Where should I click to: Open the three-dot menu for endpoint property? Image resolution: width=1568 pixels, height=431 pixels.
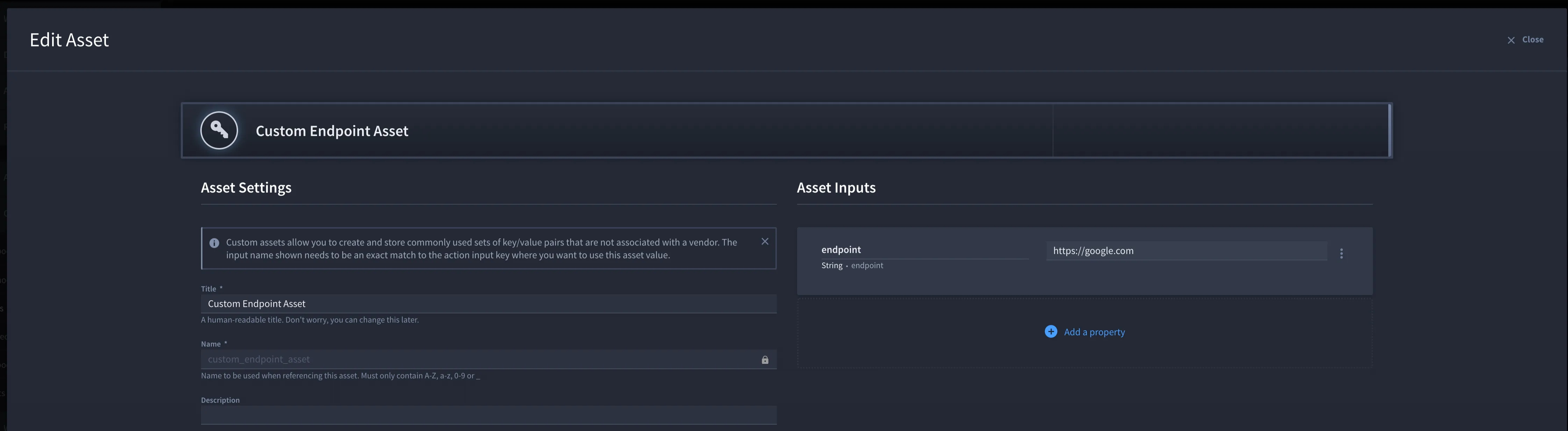click(x=1341, y=254)
